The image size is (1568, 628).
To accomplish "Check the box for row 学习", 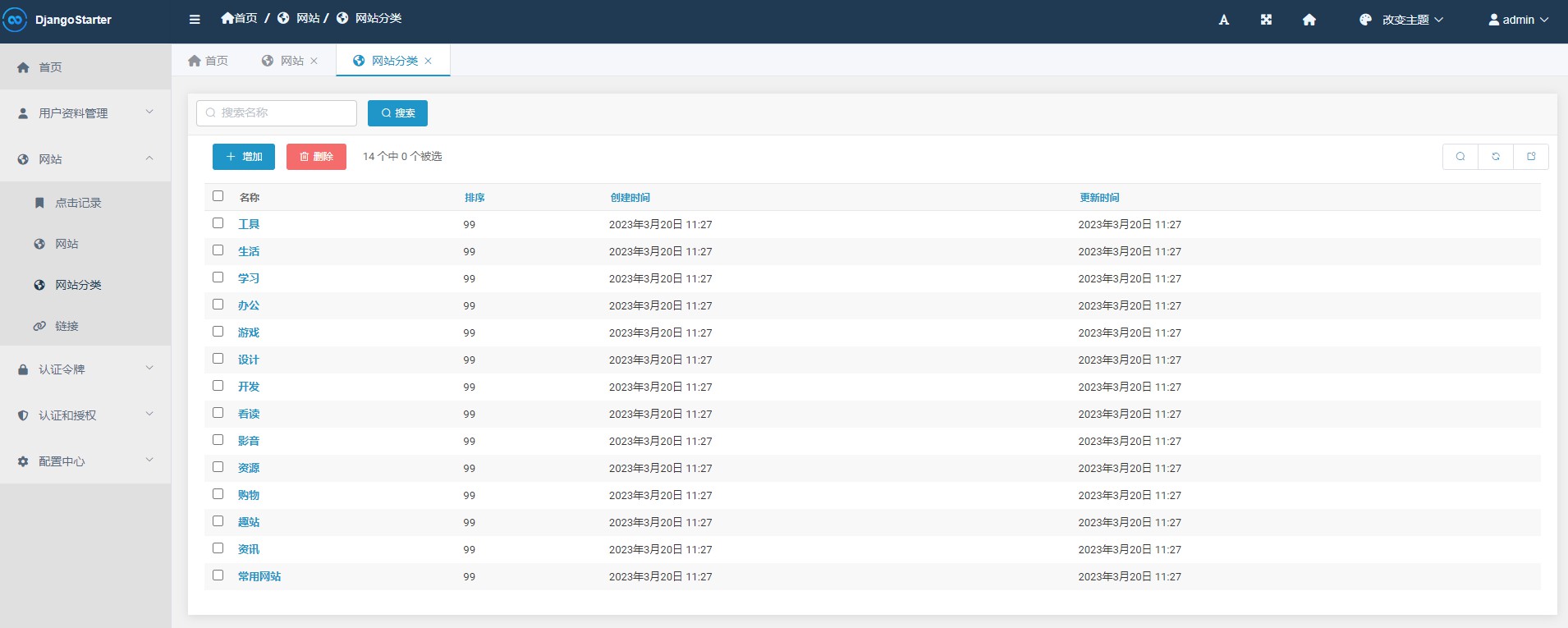I will pos(218,277).
